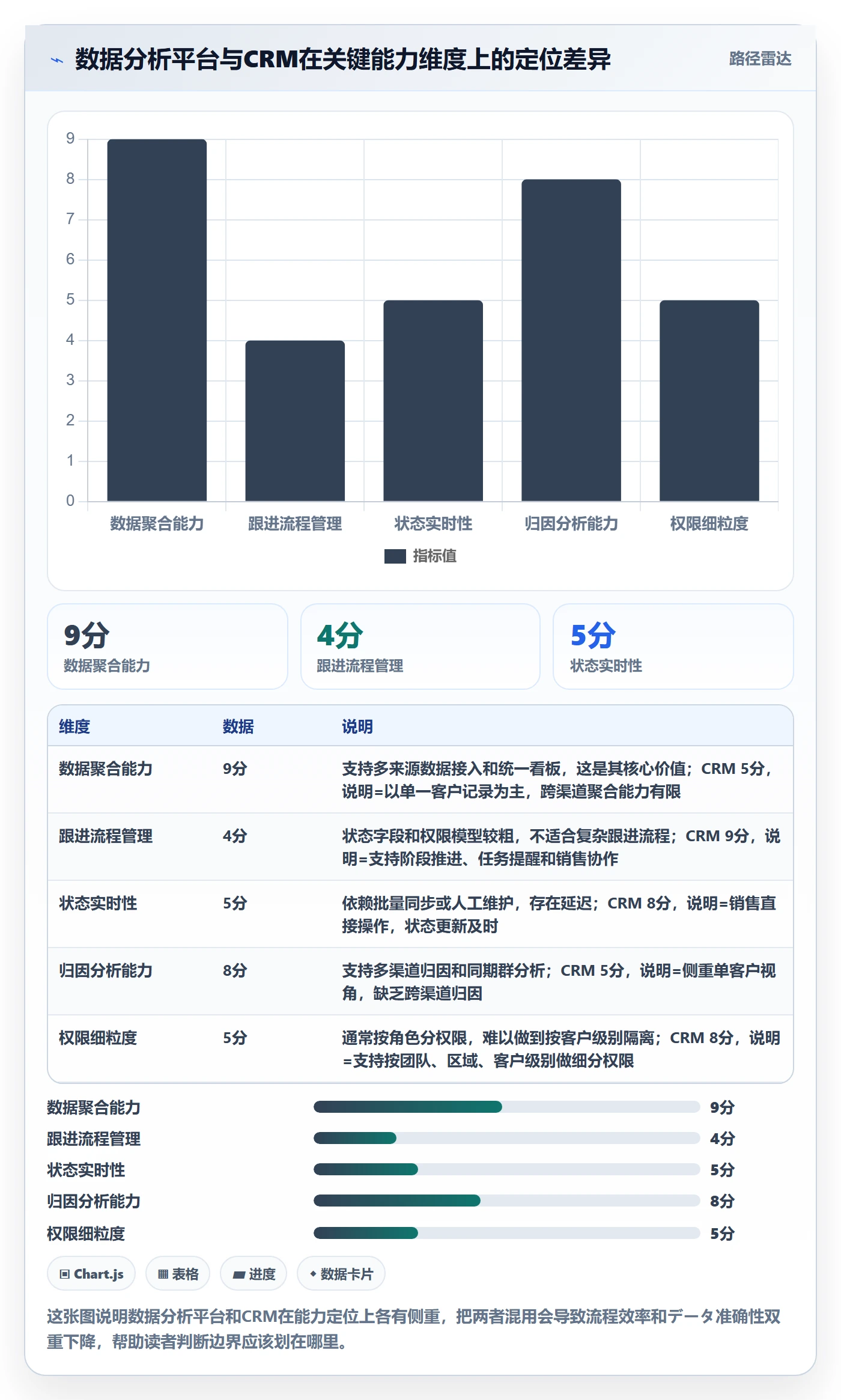The height and width of the screenshot is (1400, 841).
Task: Click the 8分 value in the table
Action: pos(235,970)
